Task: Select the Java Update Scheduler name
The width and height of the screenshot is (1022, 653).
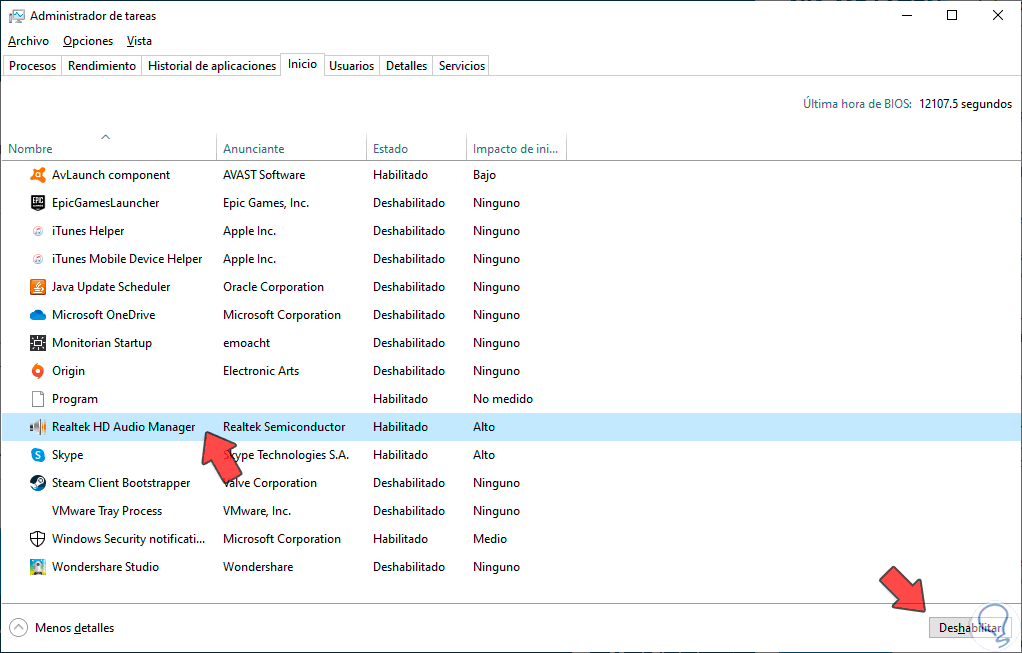Action: click(111, 287)
